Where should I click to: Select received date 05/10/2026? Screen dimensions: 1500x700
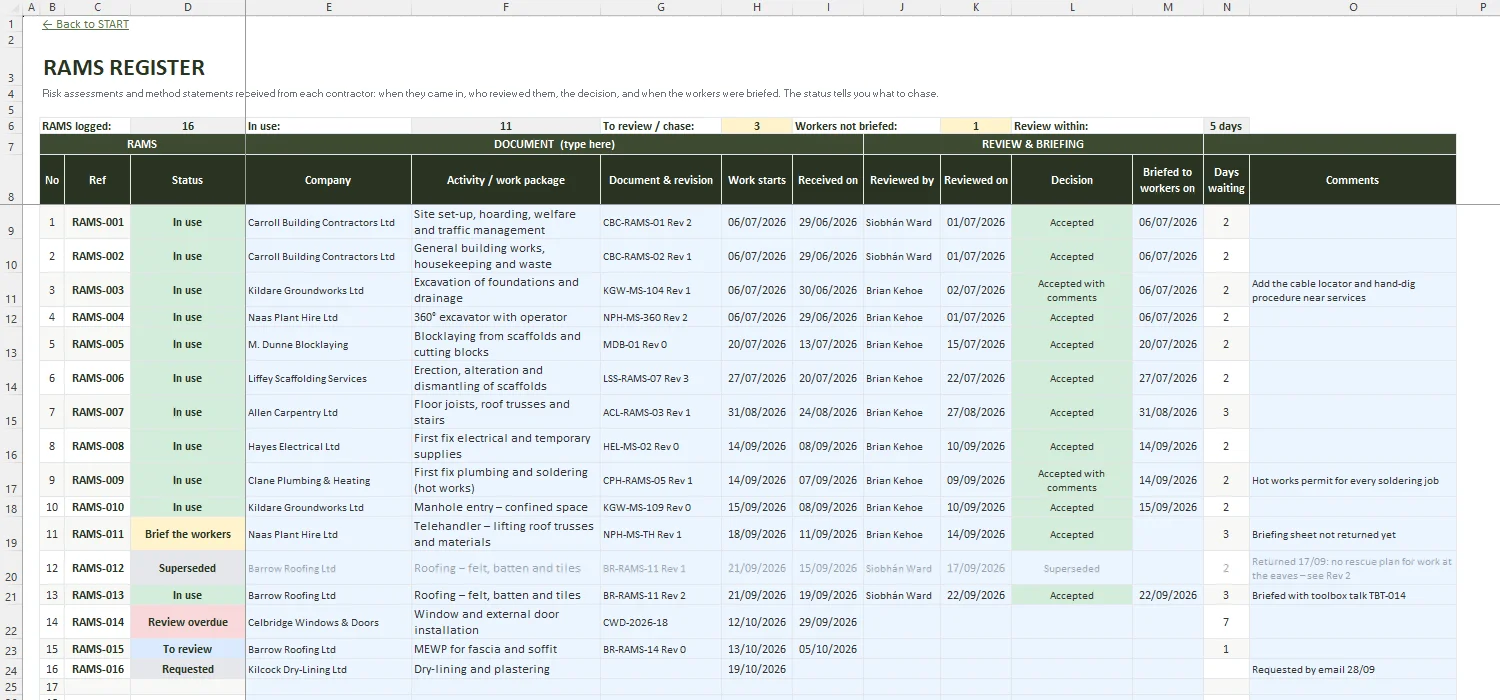pos(828,649)
